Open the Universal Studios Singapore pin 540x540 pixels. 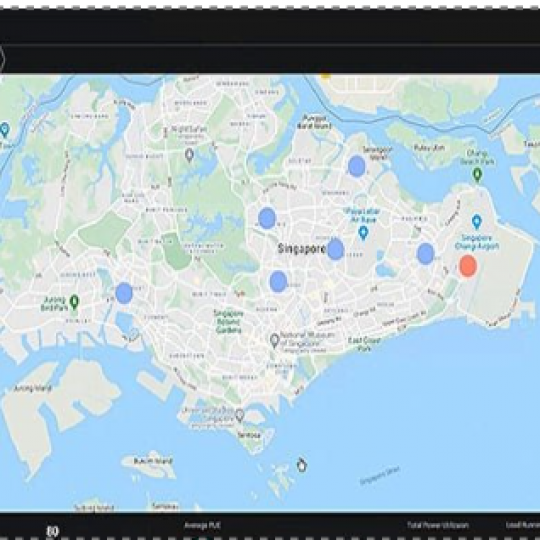tap(240, 416)
